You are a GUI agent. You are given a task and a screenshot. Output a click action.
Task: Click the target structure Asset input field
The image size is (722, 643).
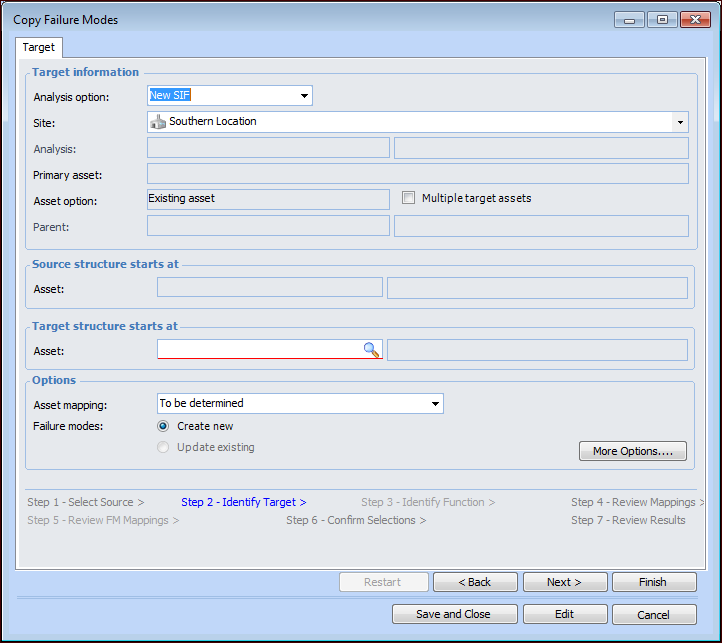[x=260, y=349]
